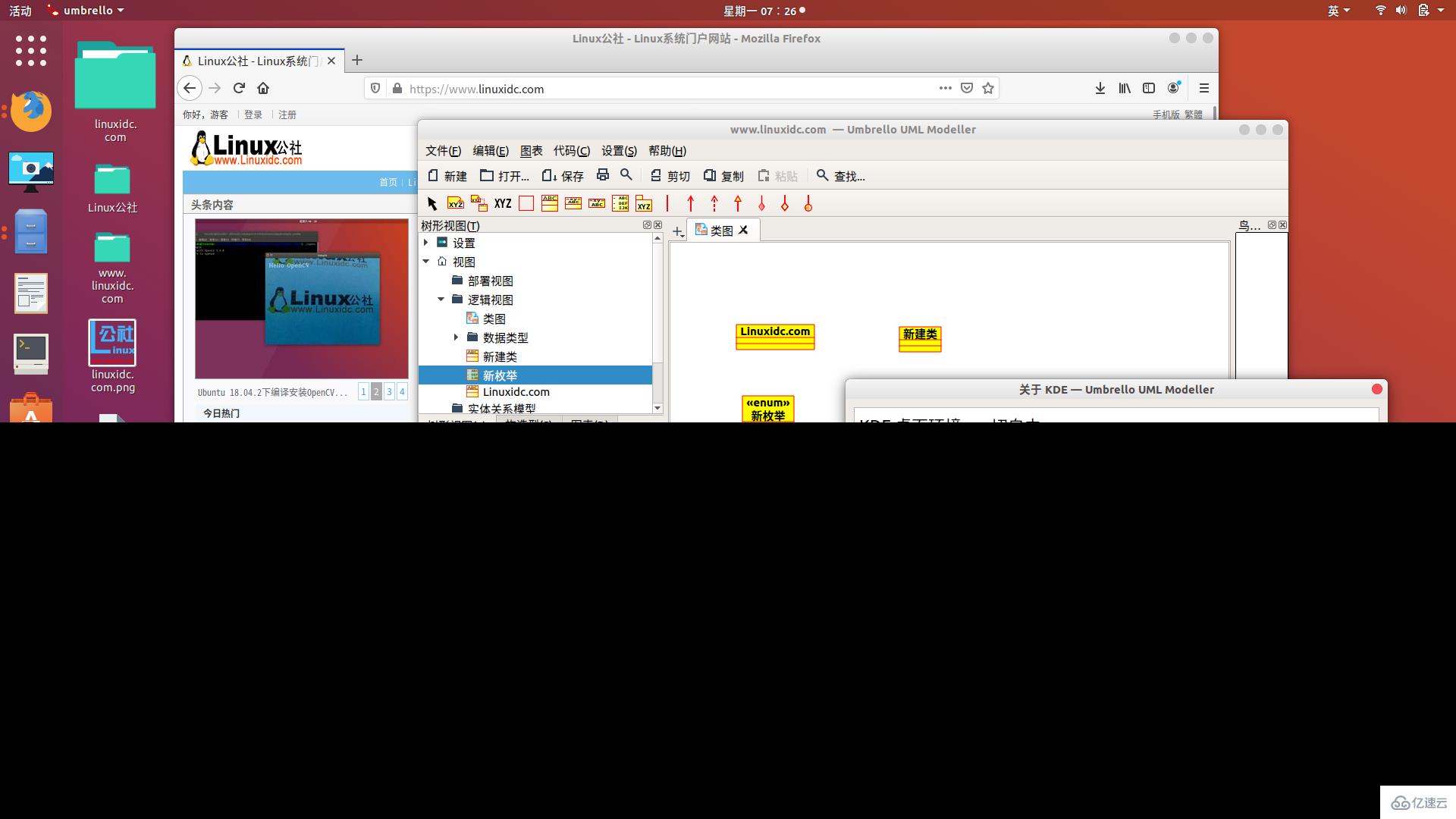Open the 设置(S) menu

point(619,151)
